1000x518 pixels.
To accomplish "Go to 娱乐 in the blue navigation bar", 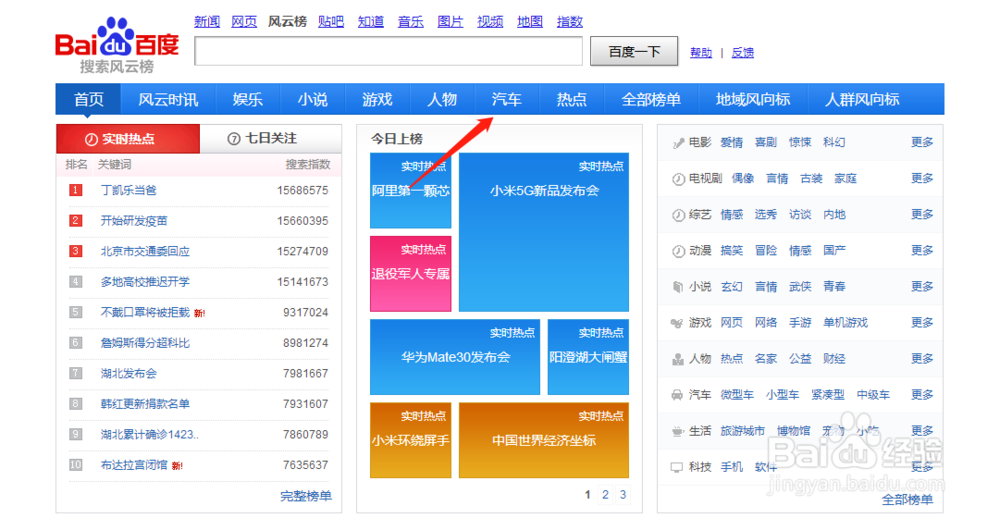I will [247, 100].
